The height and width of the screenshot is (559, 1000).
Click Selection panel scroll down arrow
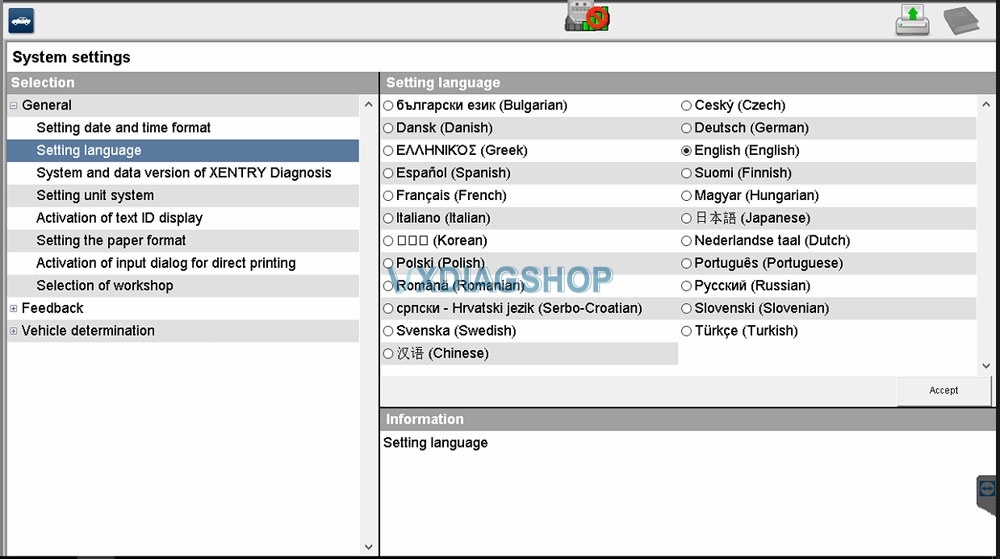pos(369,547)
